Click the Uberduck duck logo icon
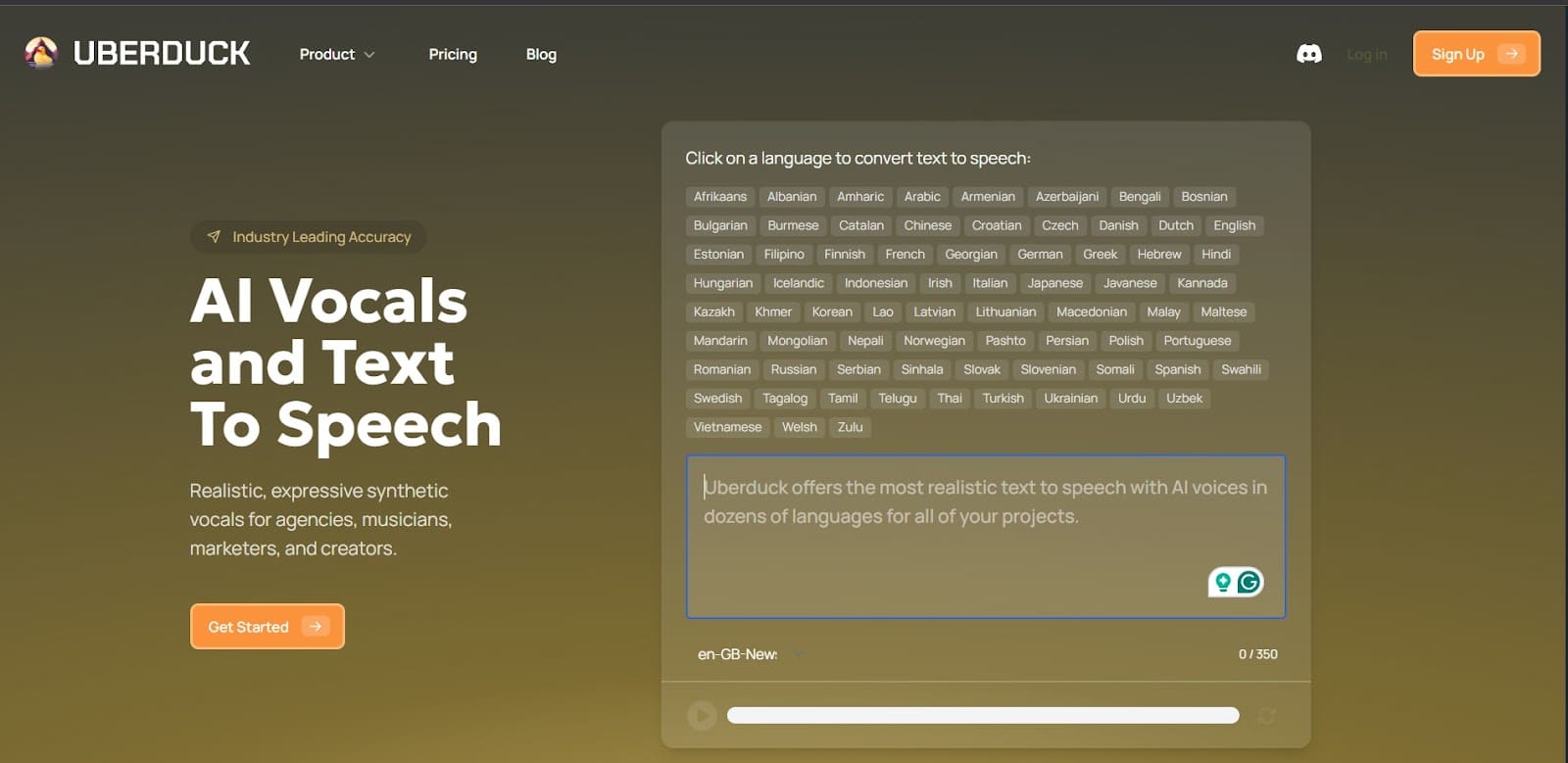The width and height of the screenshot is (1568, 763). coord(41,53)
